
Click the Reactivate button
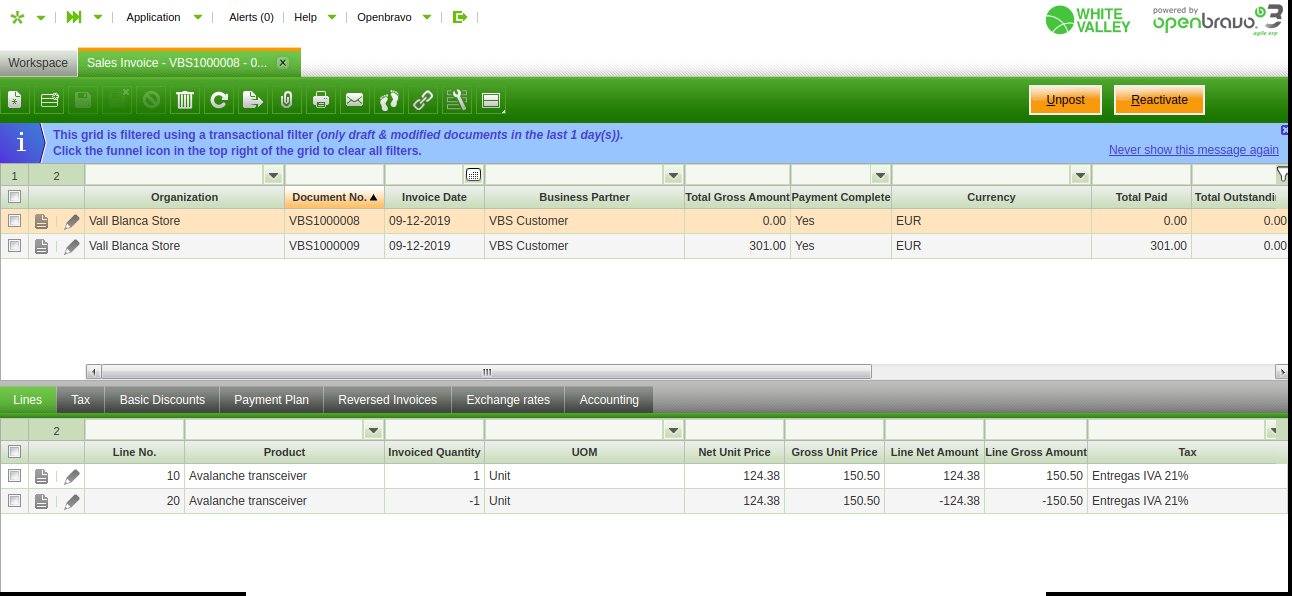[x=1159, y=100]
